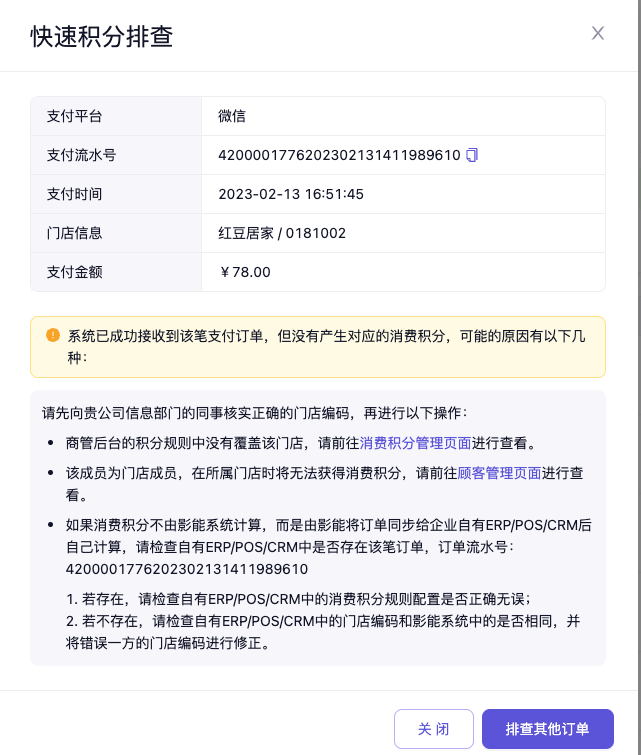Click the transaction number in the table

339,155
